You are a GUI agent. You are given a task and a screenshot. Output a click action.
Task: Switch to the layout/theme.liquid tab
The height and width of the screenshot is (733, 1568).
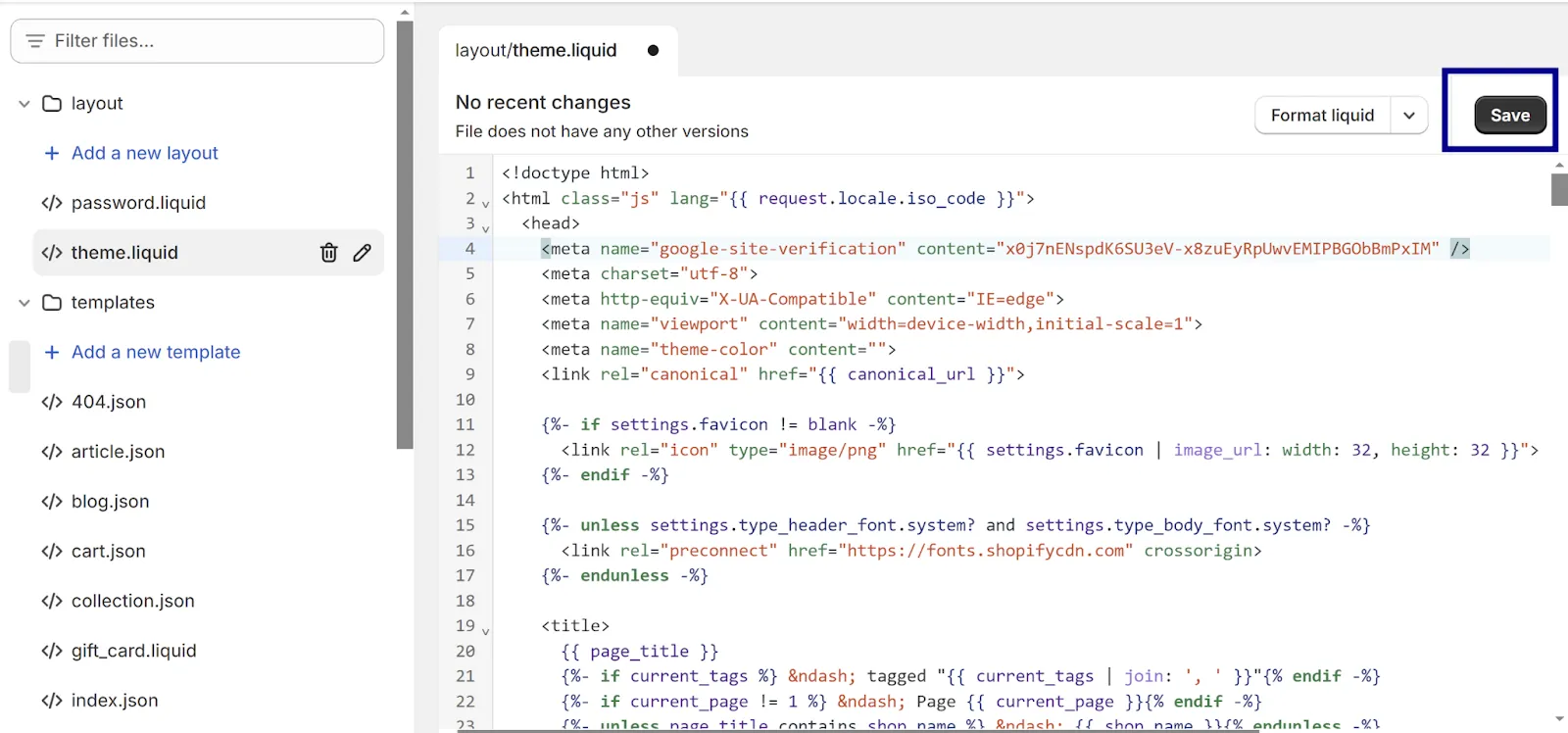pos(558,51)
